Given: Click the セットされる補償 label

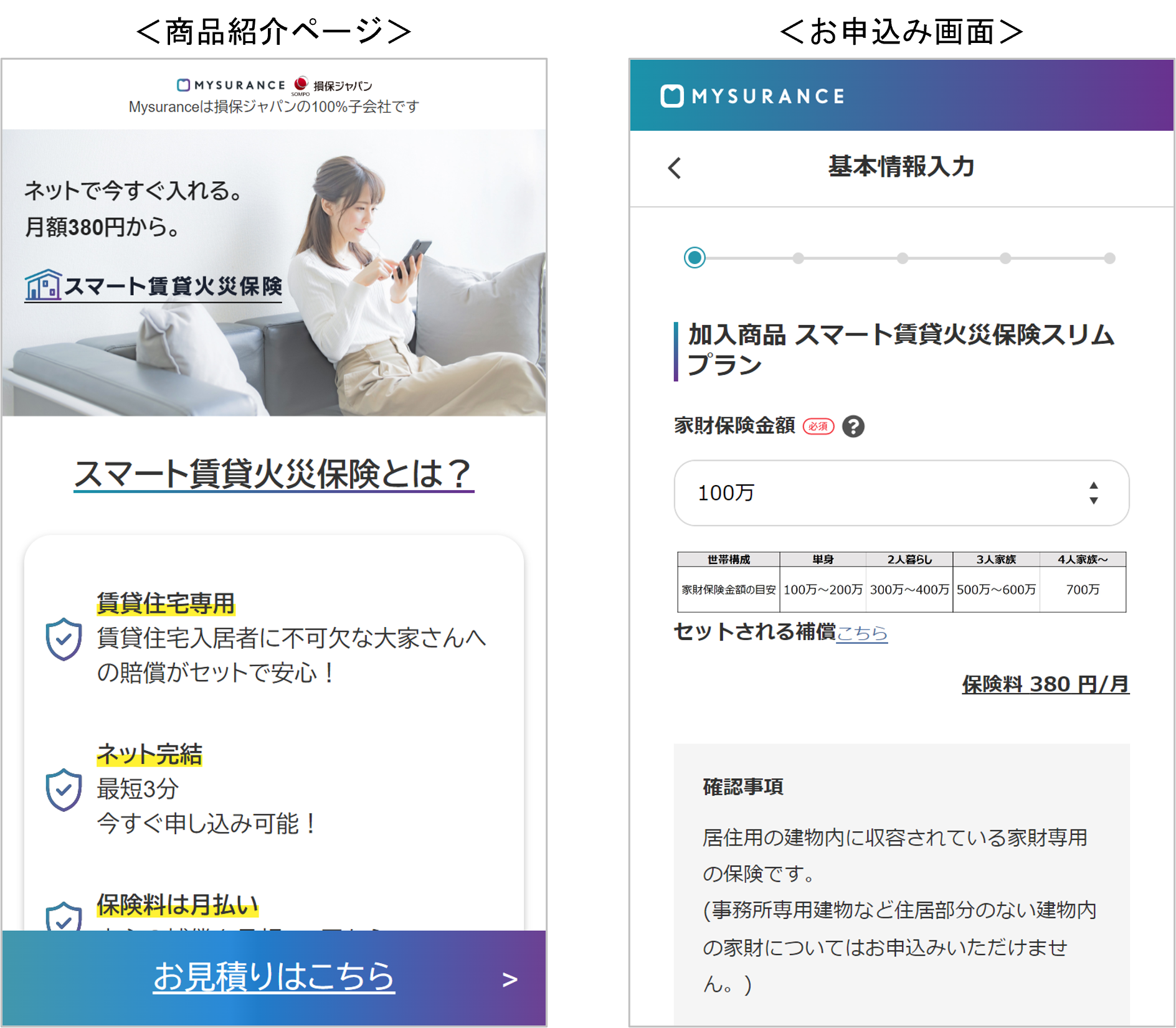Looking at the screenshot, I should [x=755, y=632].
